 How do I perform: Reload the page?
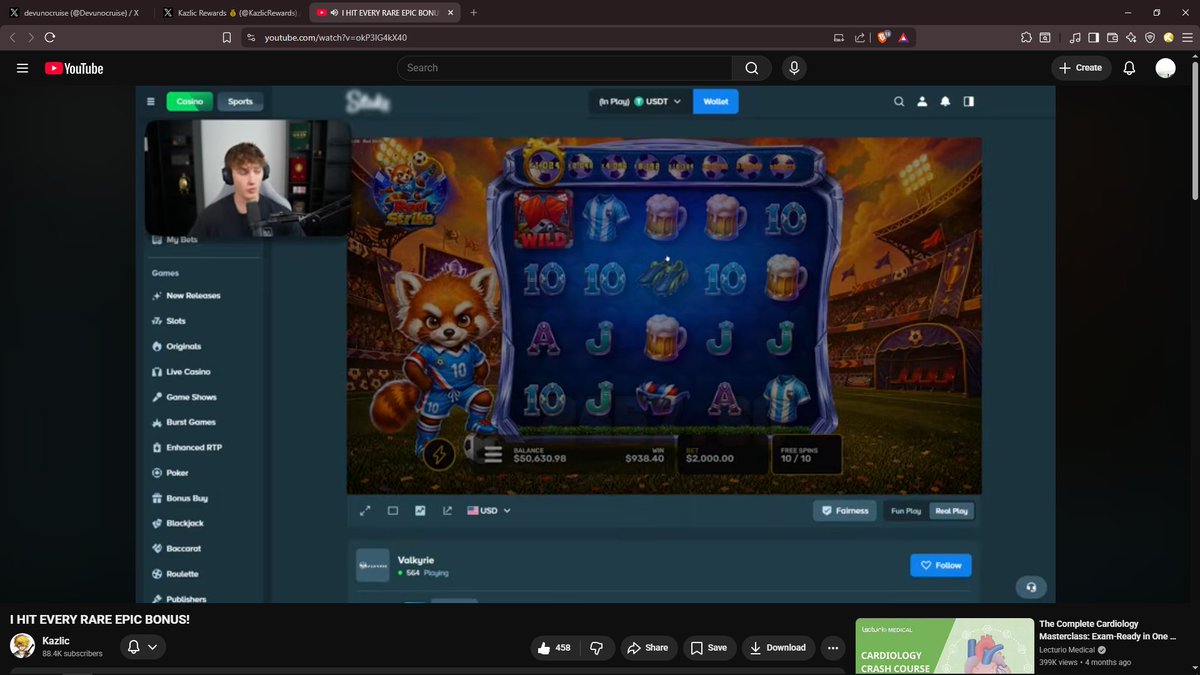tap(50, 37)
